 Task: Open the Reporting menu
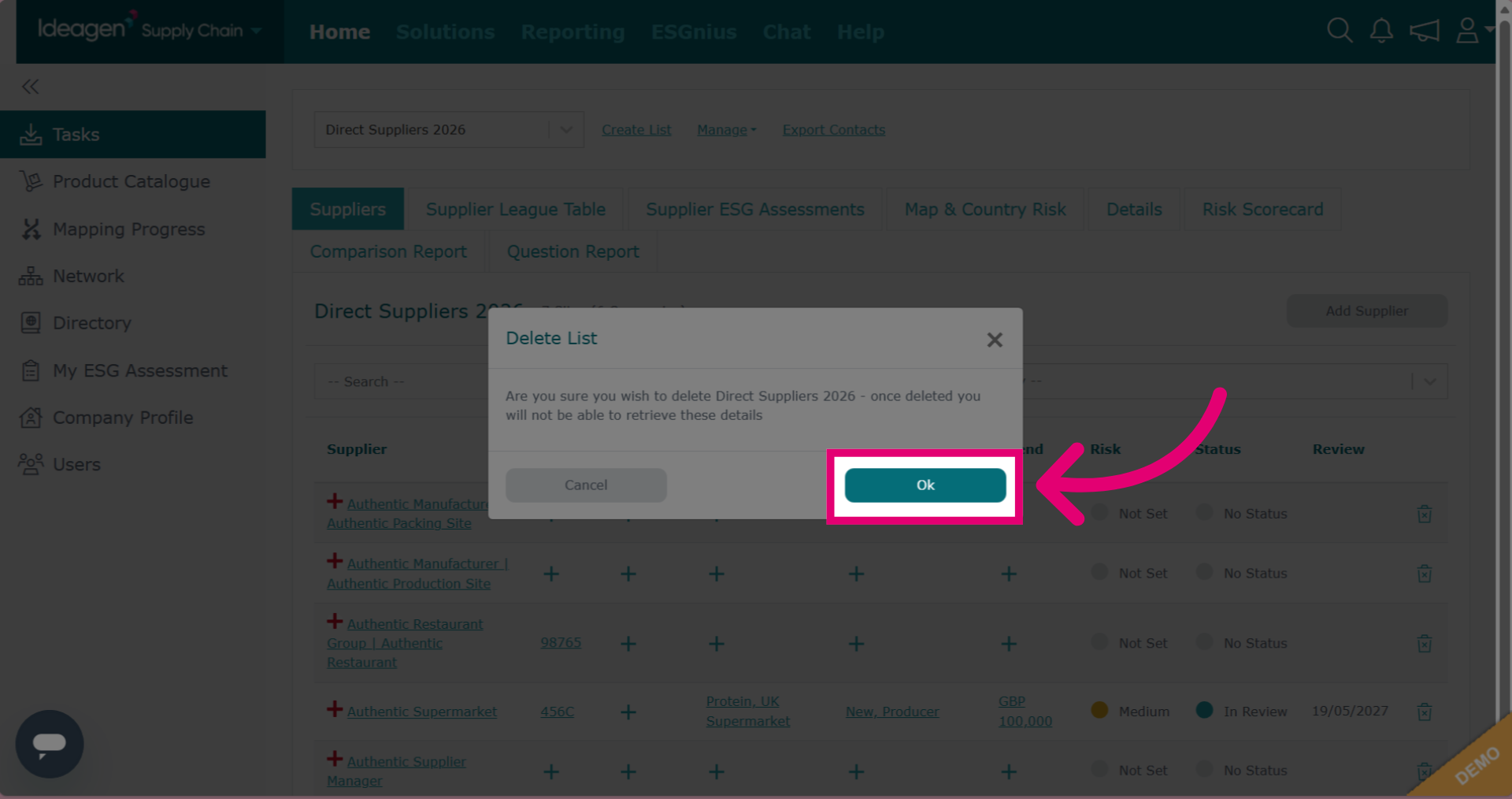[x=573, y=32]
